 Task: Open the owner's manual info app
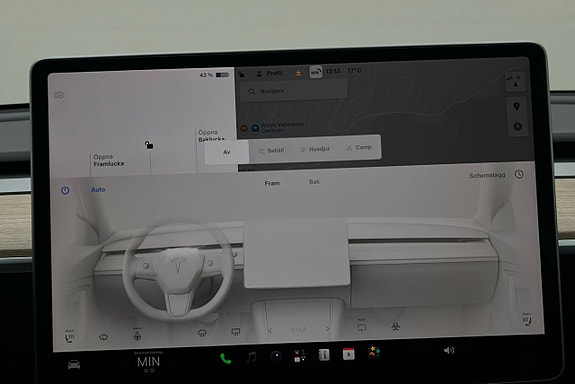(324, 355)
